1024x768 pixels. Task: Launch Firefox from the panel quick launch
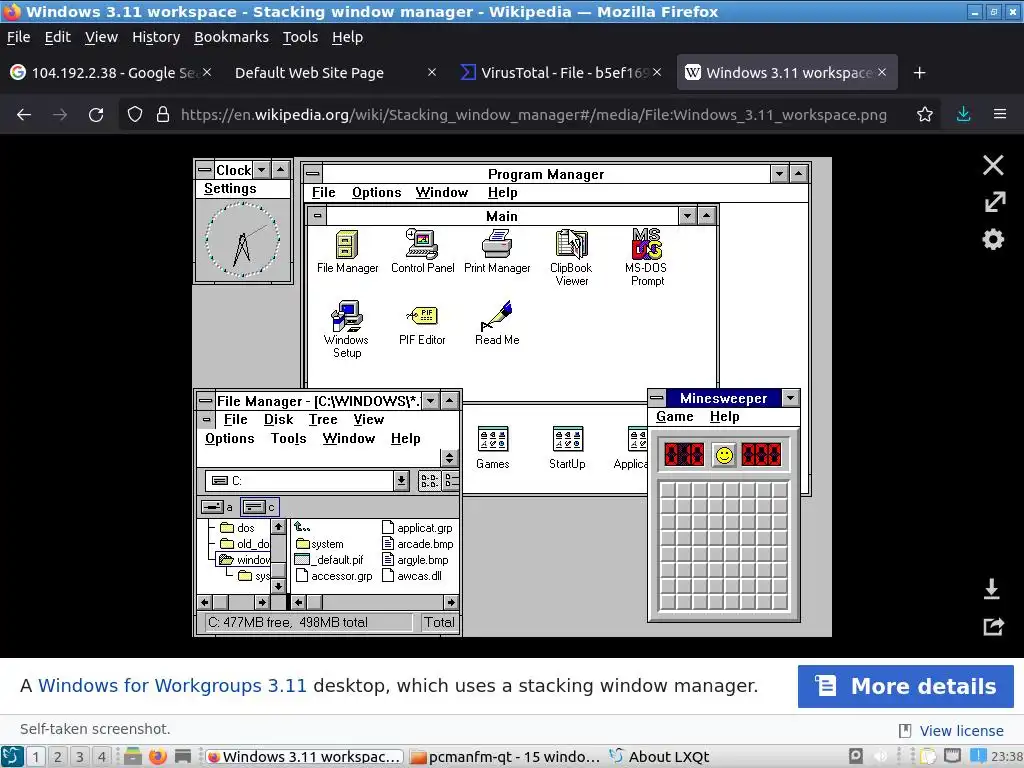pos(157,756)
